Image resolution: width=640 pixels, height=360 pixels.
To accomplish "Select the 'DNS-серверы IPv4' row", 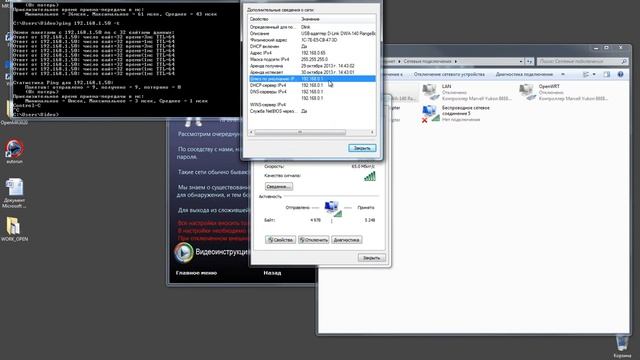I will (x=312, y=92).
